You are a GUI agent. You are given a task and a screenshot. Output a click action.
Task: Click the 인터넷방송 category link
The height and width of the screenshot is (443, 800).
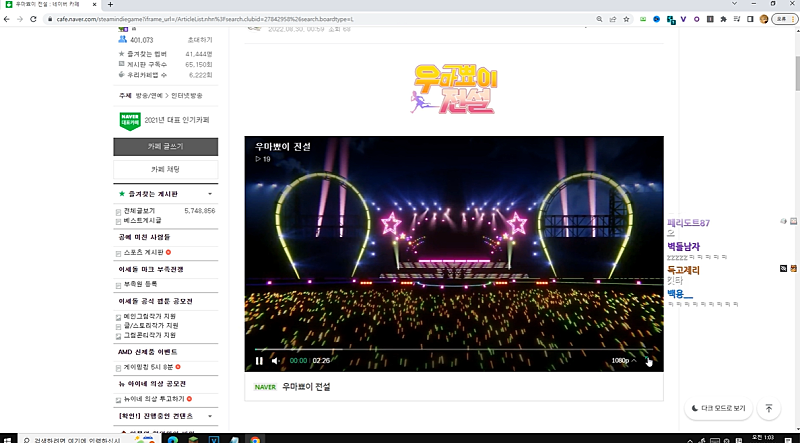coord(186,95)
